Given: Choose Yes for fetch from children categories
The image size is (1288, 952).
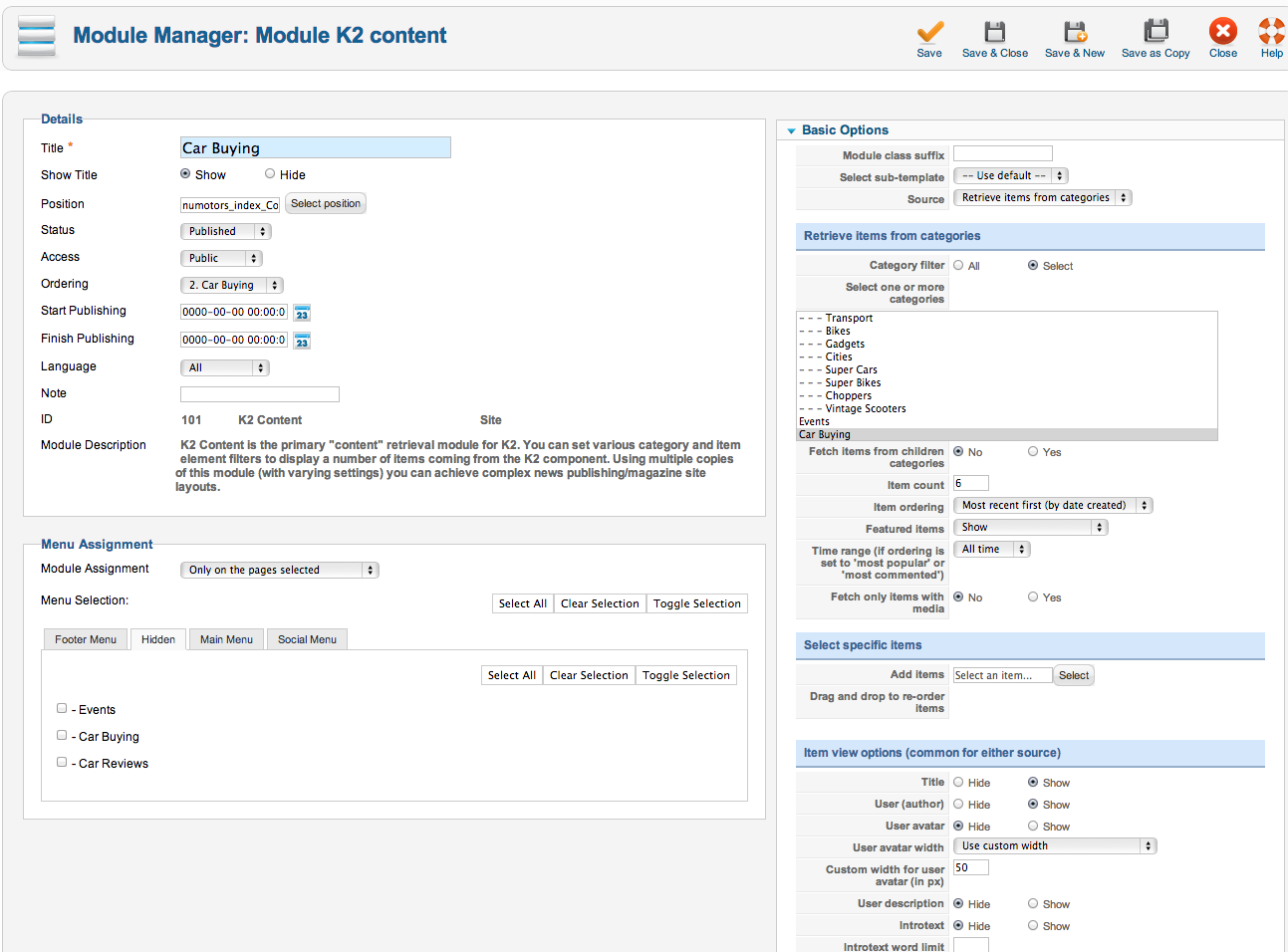Looking at the screenshot, I should (x=1033, y=451).
